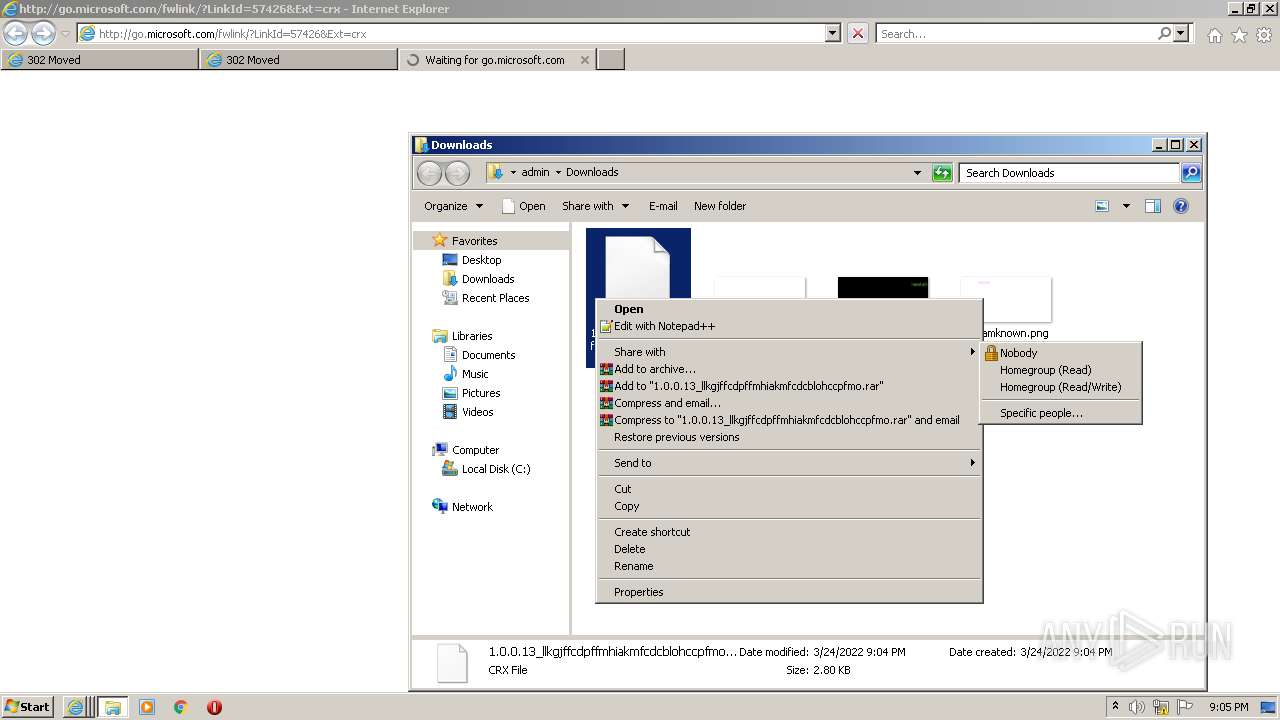Viewport: 1280px width, 720px height.
Task: Click IE address bar URL field
Action: point(450,33)
